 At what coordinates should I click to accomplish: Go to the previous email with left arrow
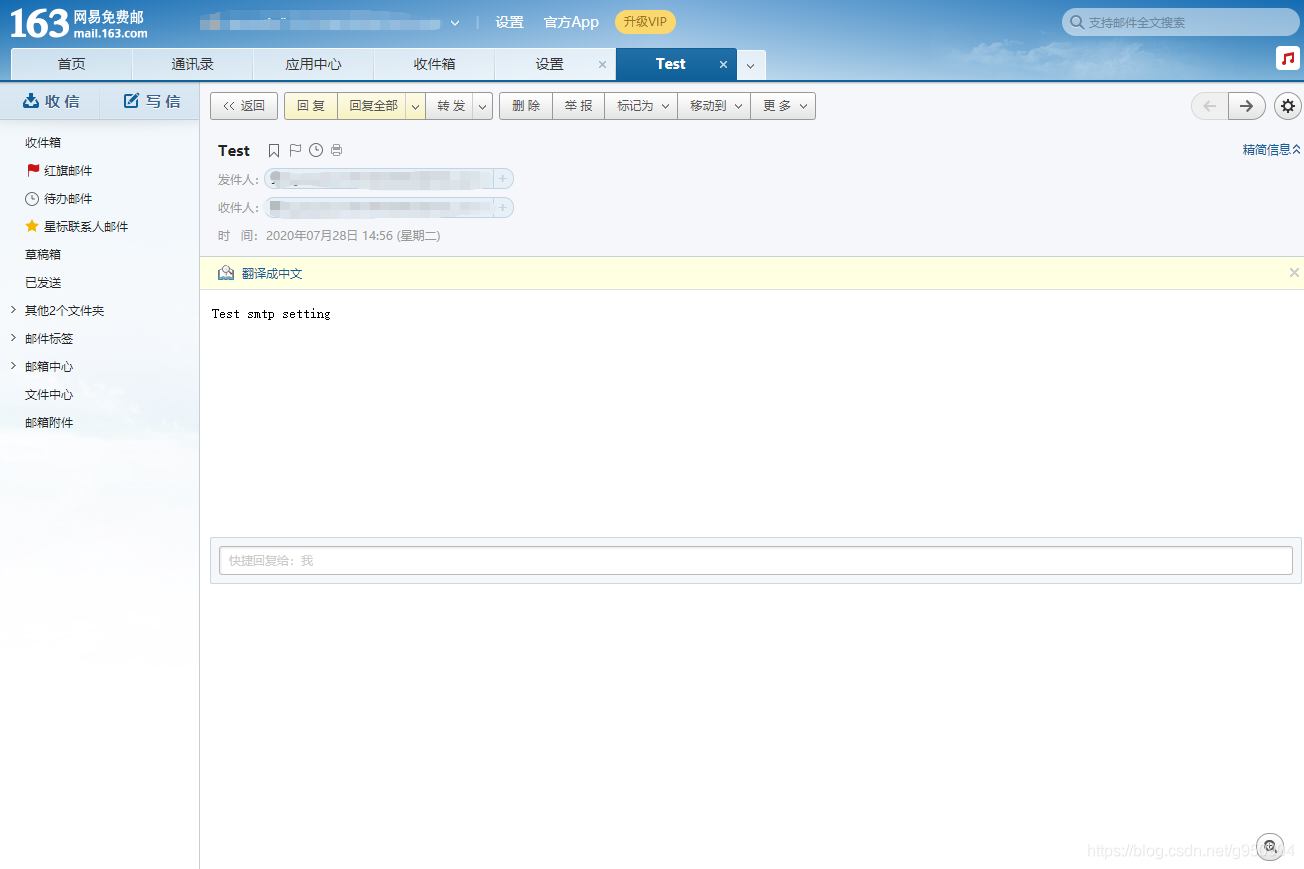[1209, 106]
